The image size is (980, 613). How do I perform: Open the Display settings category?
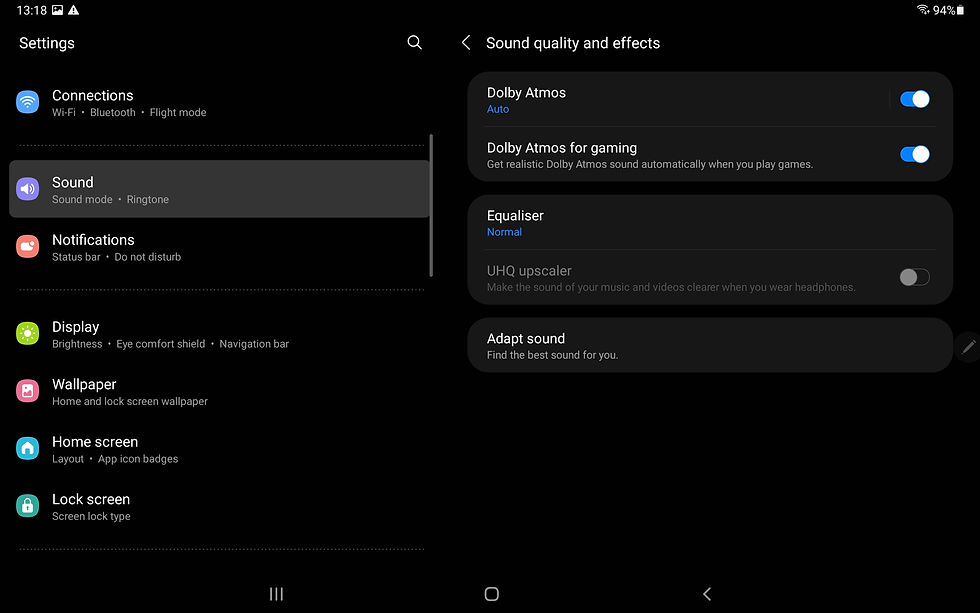pyautogui.click(x=219, y=334)
